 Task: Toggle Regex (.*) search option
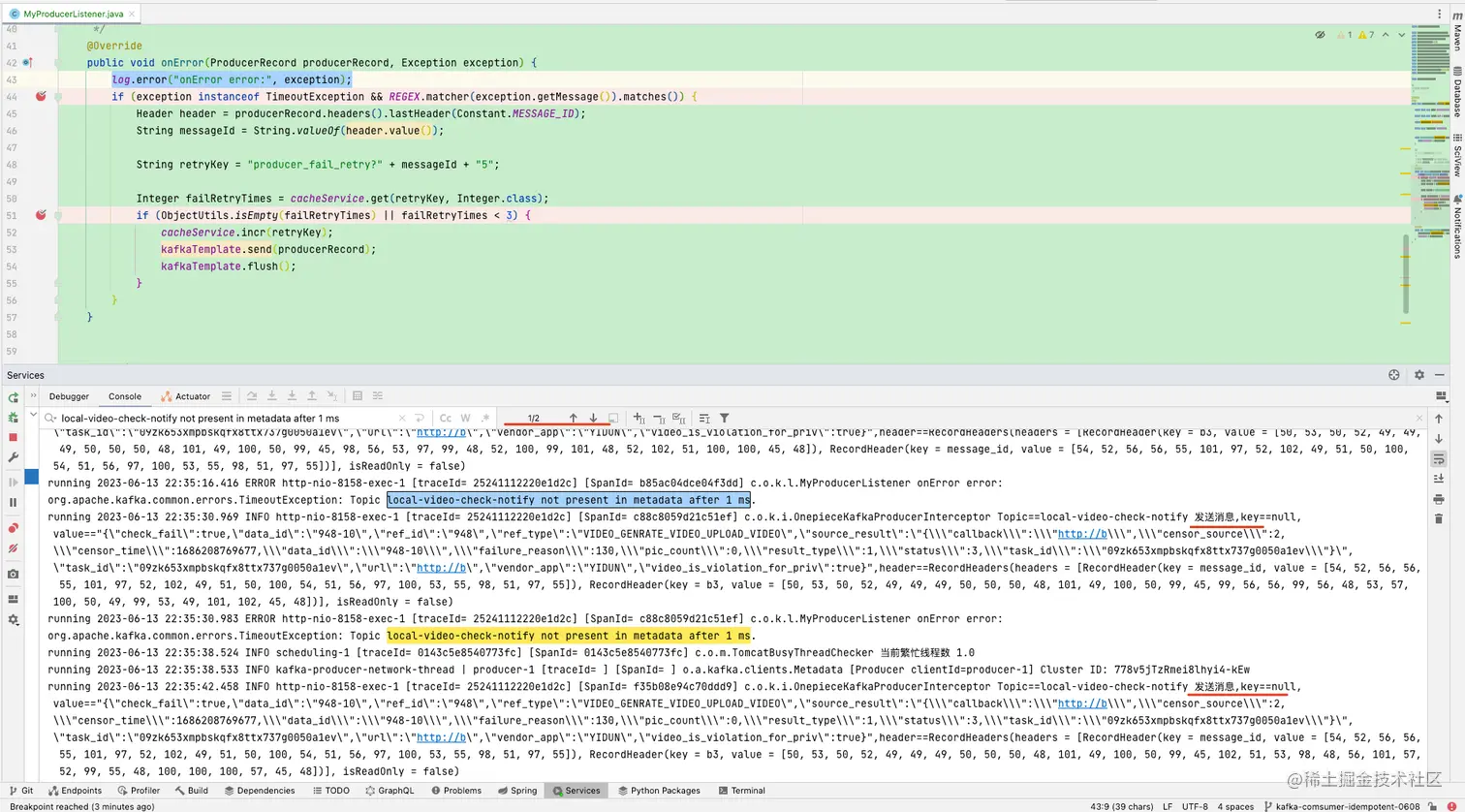pyautogui.click(x=484, y=418)
